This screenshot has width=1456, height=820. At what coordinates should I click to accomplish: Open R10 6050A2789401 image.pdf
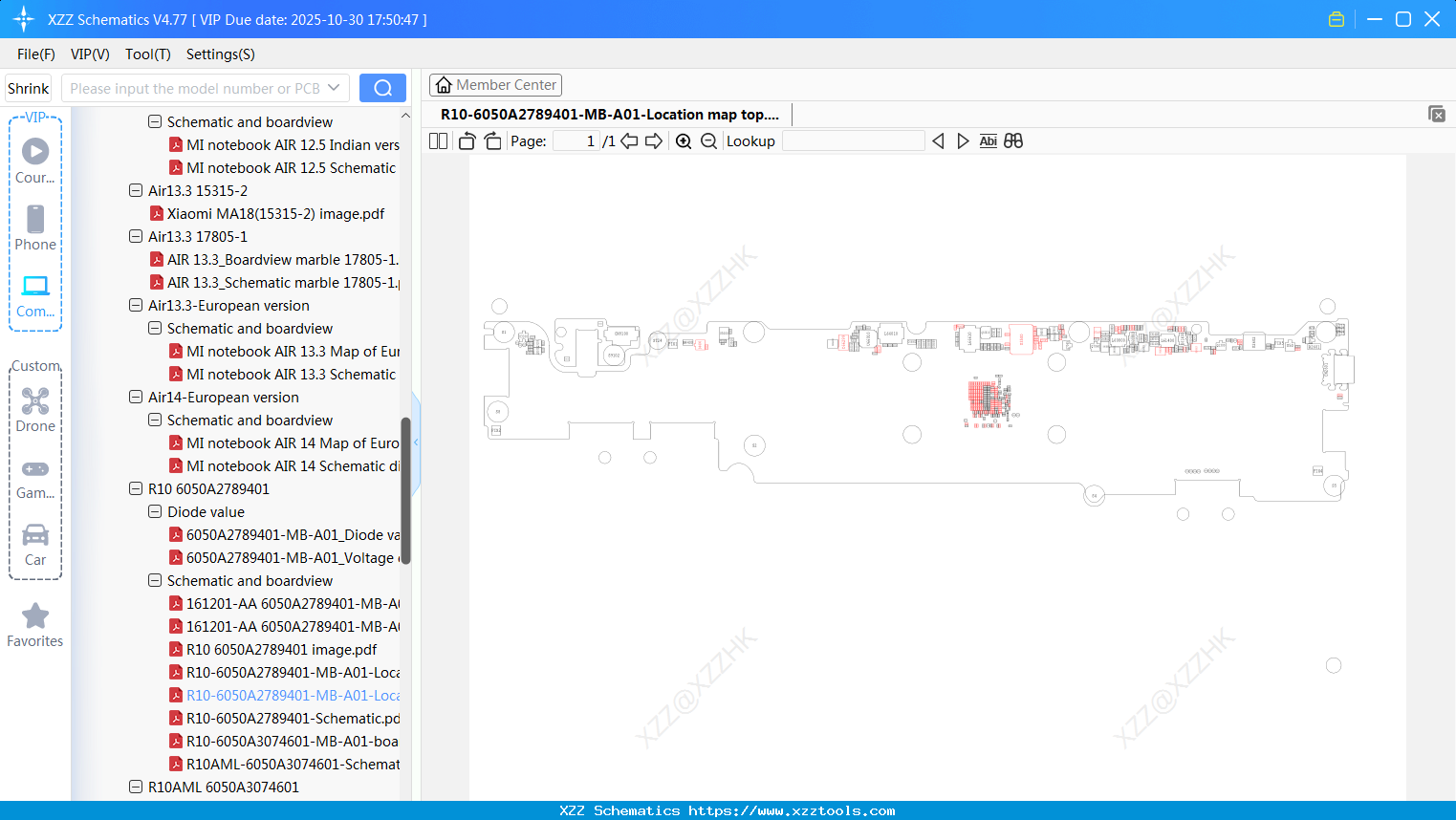[x=272, y=650]
